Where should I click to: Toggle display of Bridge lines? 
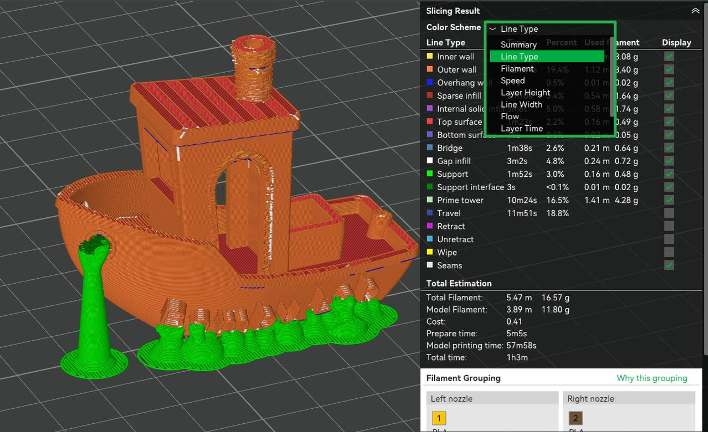tap(669, 148)
